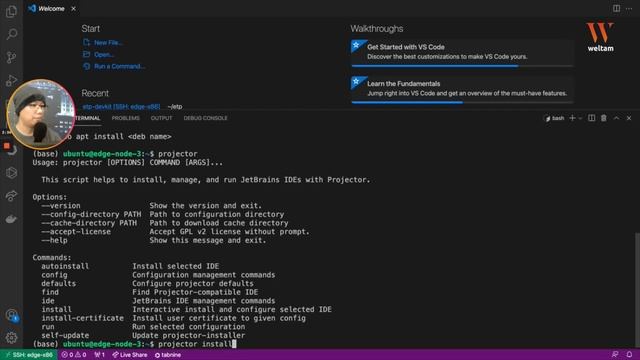Open editor More Actions menu

point(629,9)
